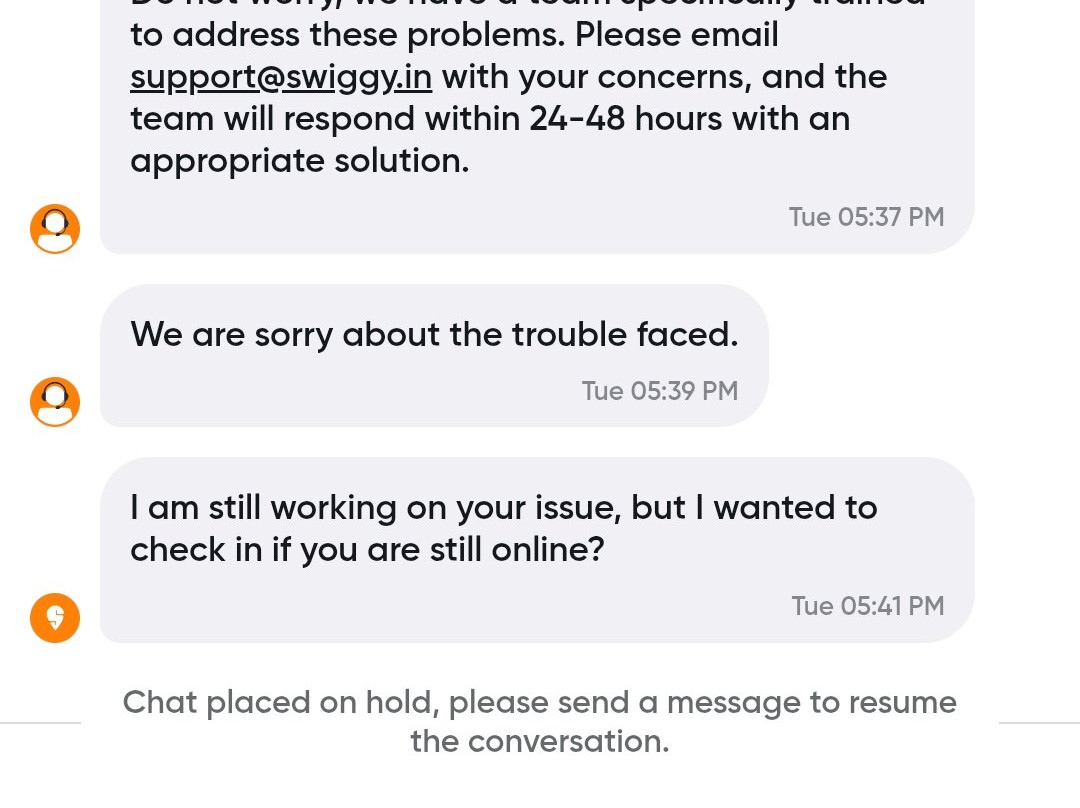Tap "the conversation." in the hold notice
Viewport: 1080px width, 808px height.
point(539,741)
